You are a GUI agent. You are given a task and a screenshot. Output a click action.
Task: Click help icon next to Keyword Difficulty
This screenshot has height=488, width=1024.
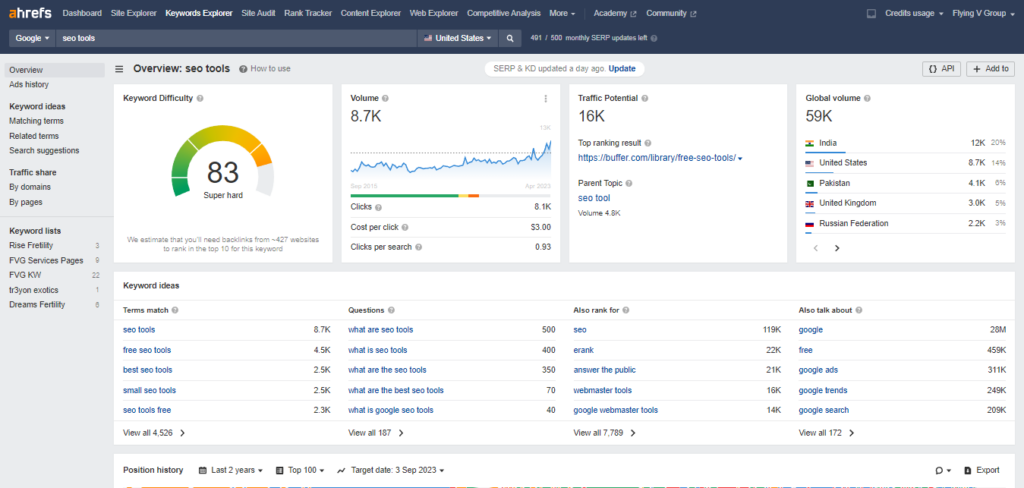tap(200, 98)
